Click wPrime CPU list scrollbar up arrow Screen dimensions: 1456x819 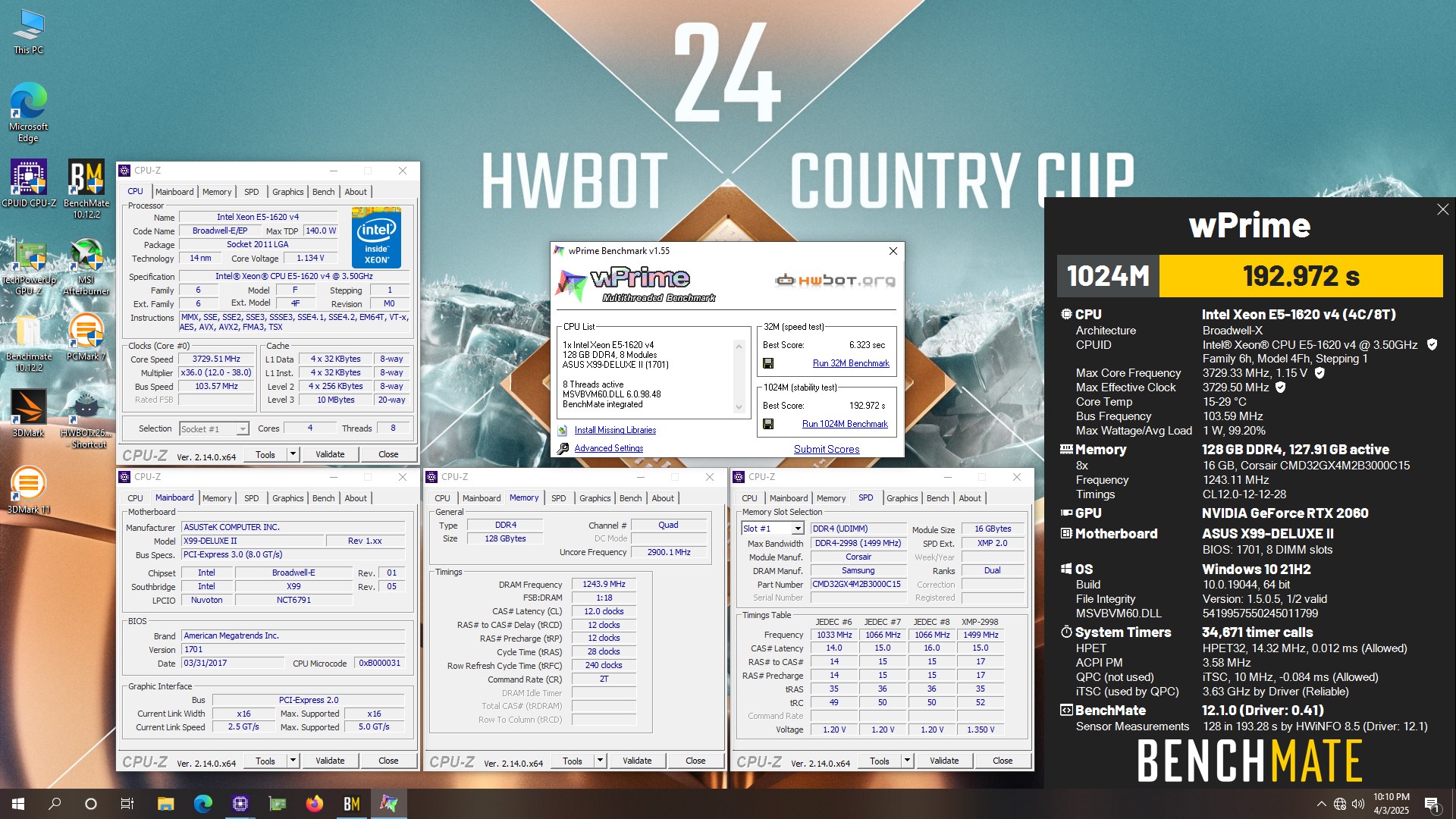(739, 347)
